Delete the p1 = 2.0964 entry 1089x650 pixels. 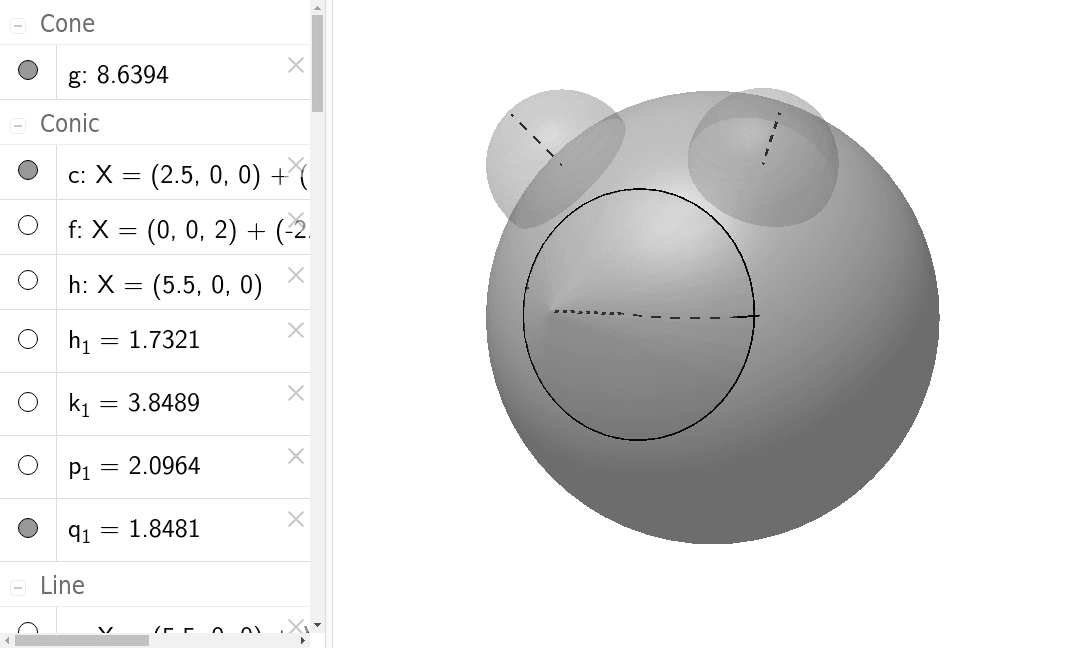[x=296, y=456]
